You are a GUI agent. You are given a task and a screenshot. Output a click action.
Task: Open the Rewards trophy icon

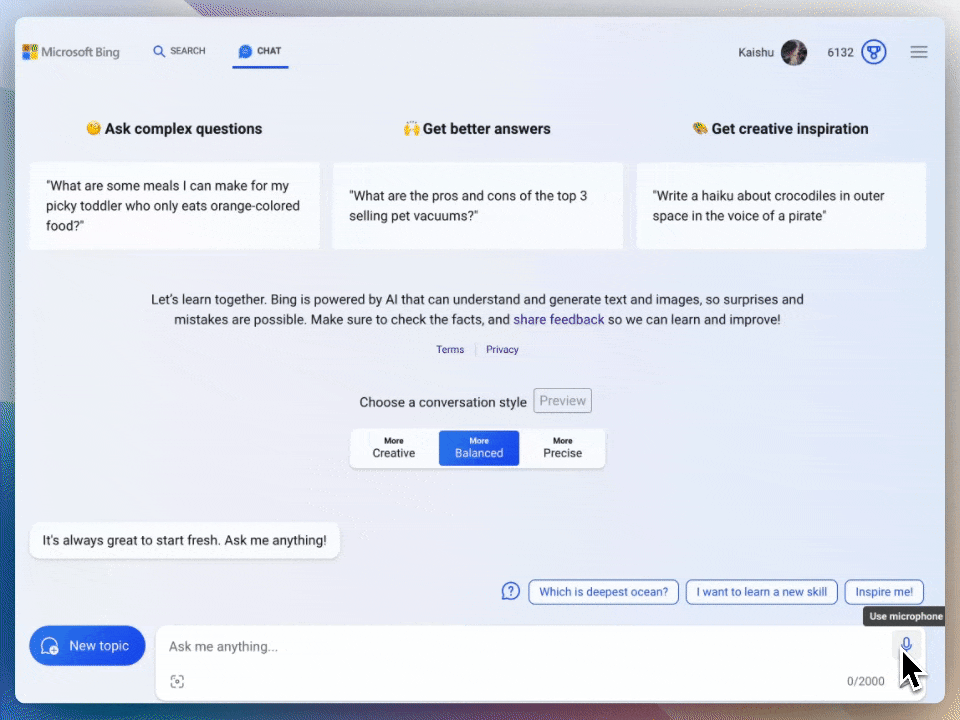[874, 52]
